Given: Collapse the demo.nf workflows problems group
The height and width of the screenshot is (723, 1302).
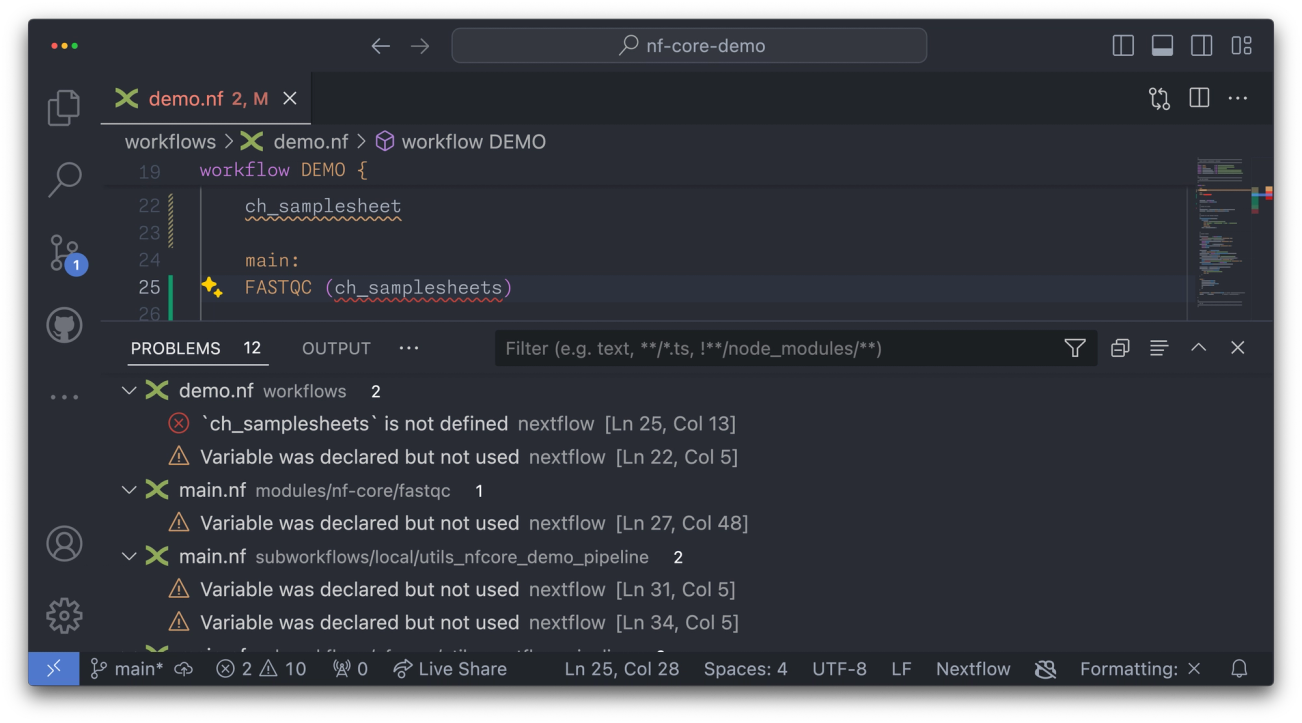Looking at the screenshot, I should click(x=129, y=391).
